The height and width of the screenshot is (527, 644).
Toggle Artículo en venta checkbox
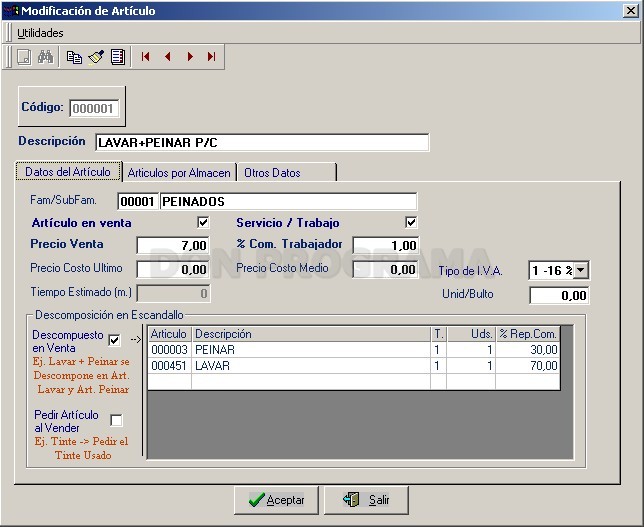(x=203, y=222)
